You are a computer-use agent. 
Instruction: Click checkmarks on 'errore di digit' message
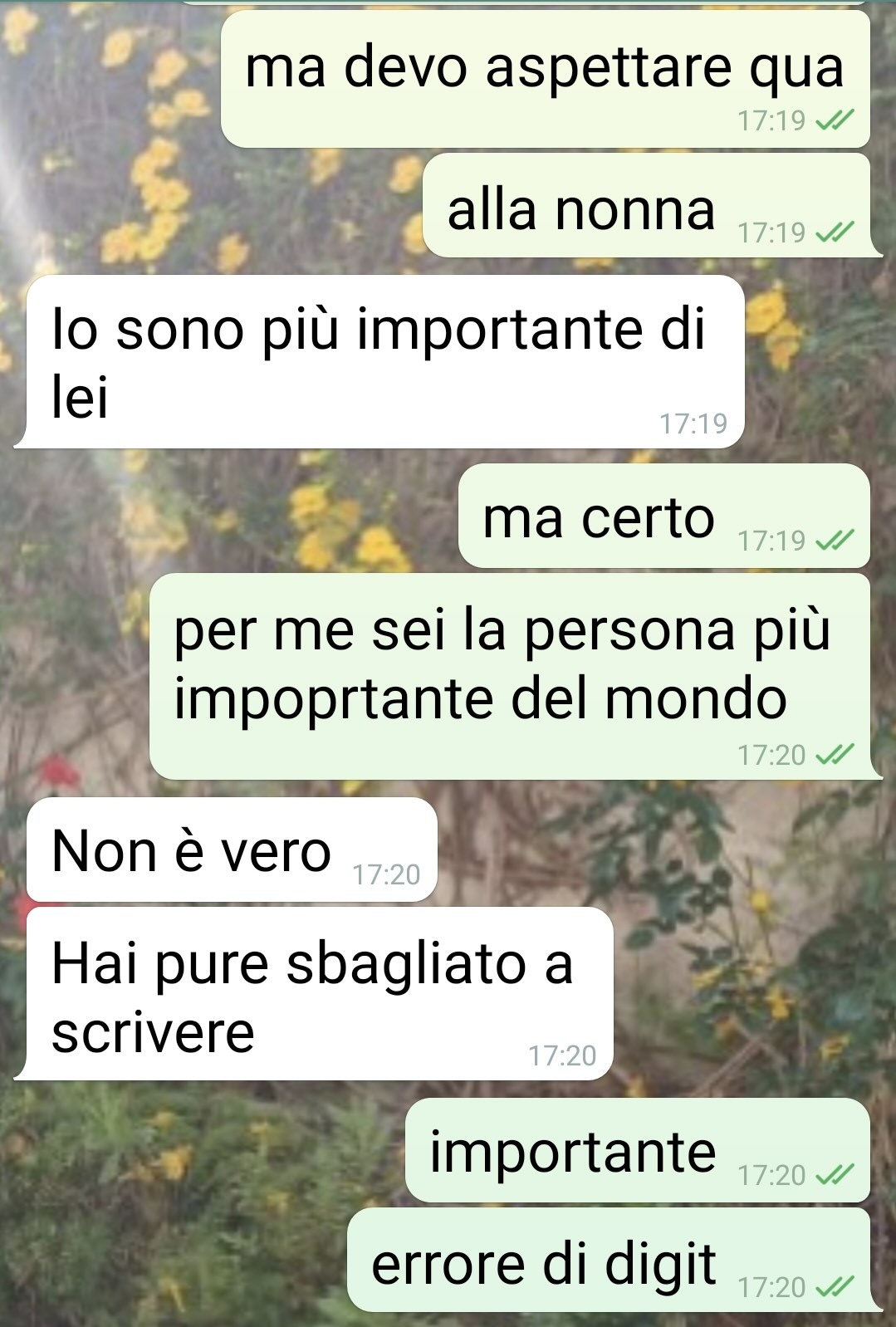[x=835, y=1287]
